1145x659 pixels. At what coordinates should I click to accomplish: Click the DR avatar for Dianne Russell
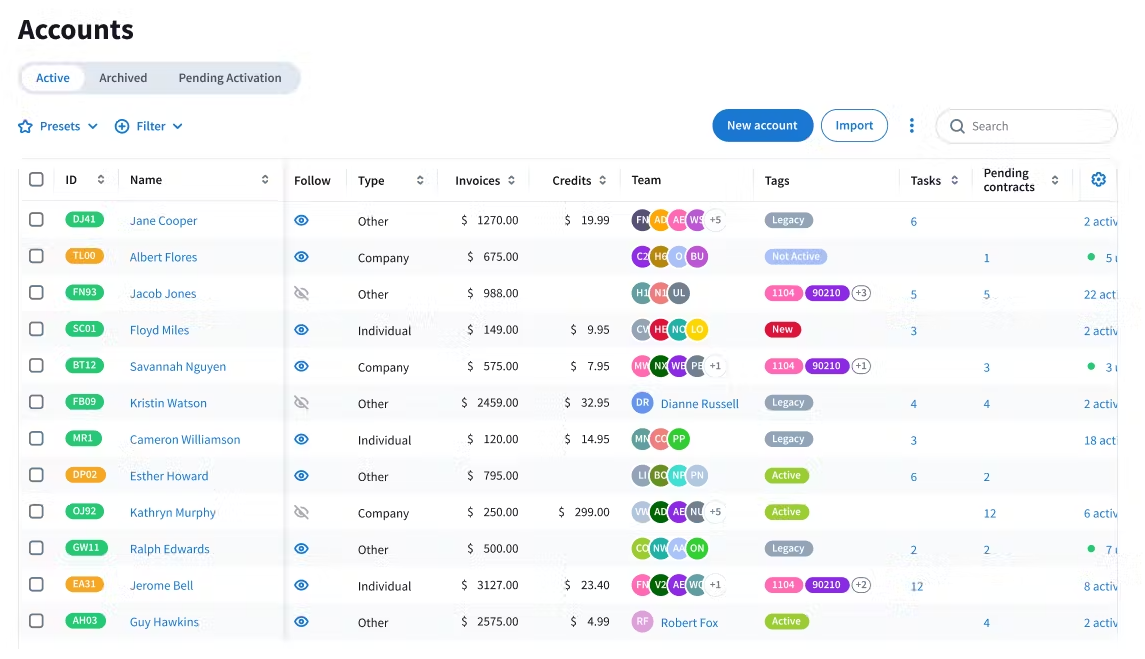[x=642, y=403]
